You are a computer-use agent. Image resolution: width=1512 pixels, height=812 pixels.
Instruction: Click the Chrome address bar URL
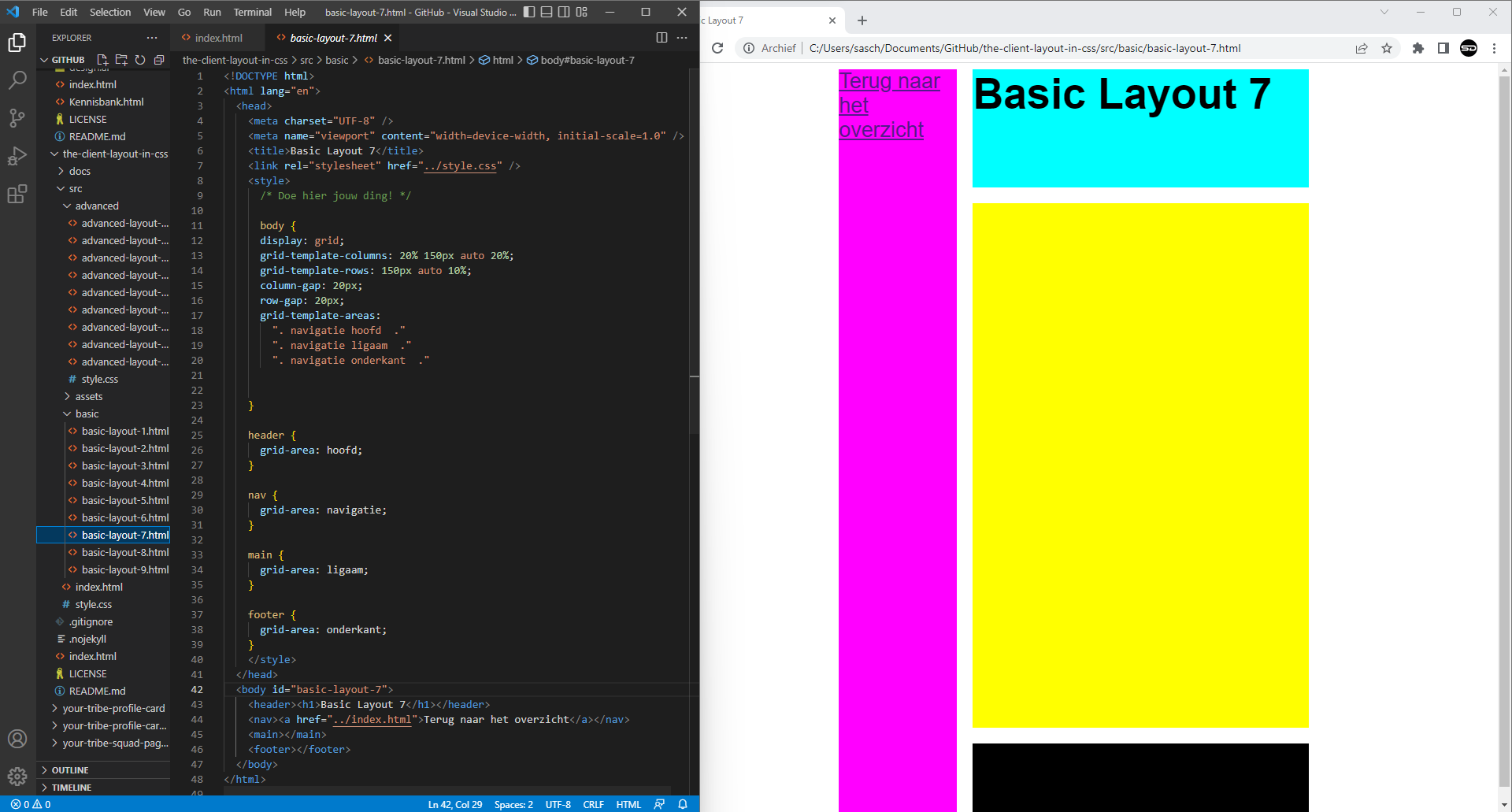pos(1025,48)
